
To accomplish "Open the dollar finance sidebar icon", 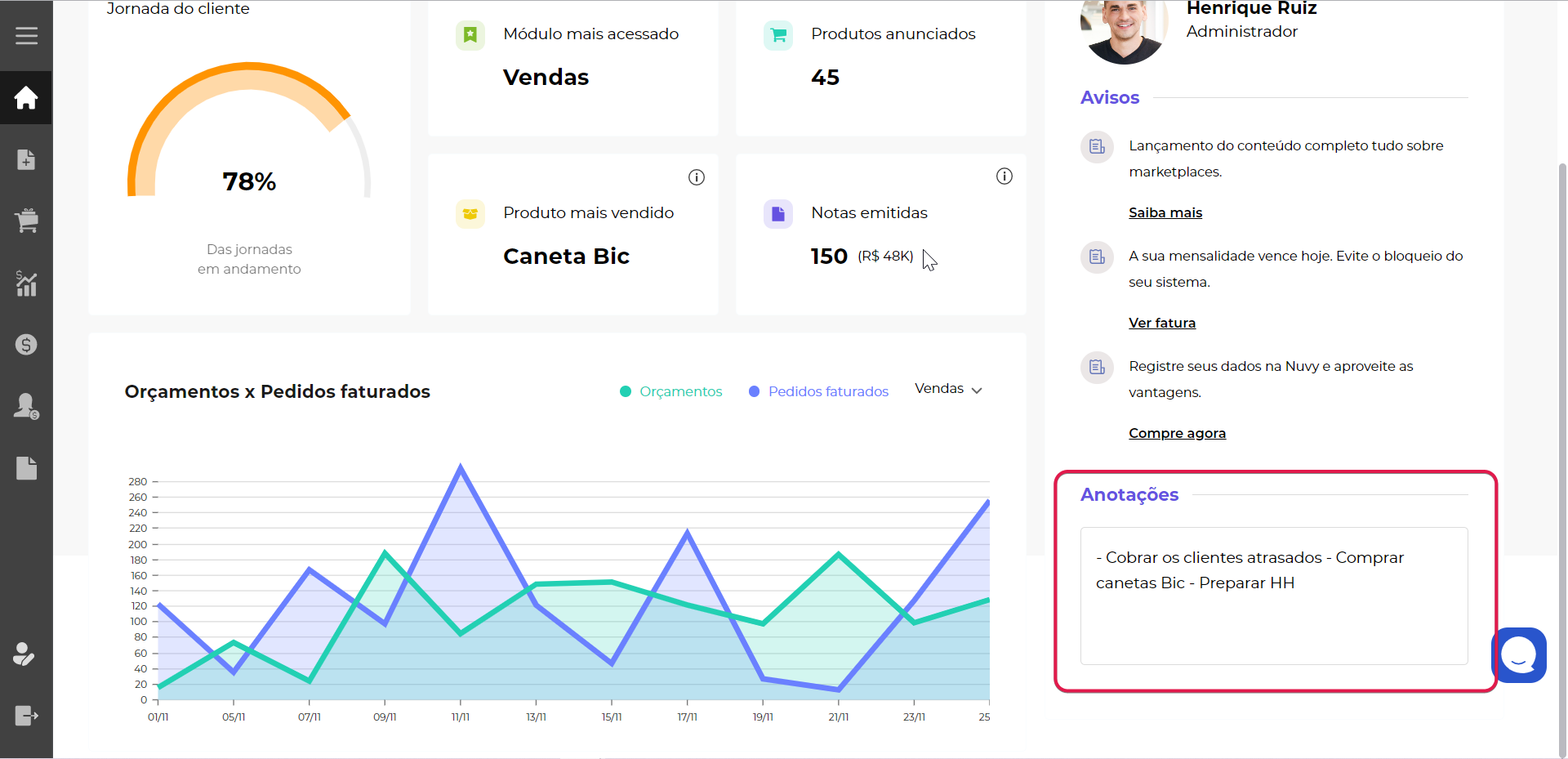I will [x=26, y=345].
